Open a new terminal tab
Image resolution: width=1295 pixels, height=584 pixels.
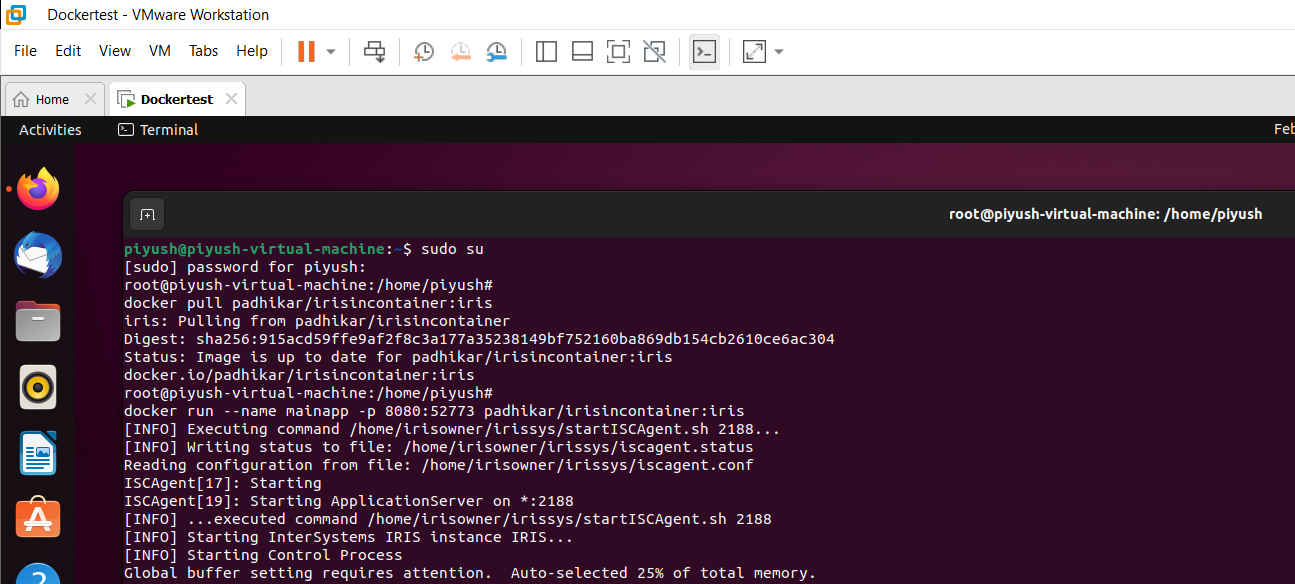(x=147, y=214)
